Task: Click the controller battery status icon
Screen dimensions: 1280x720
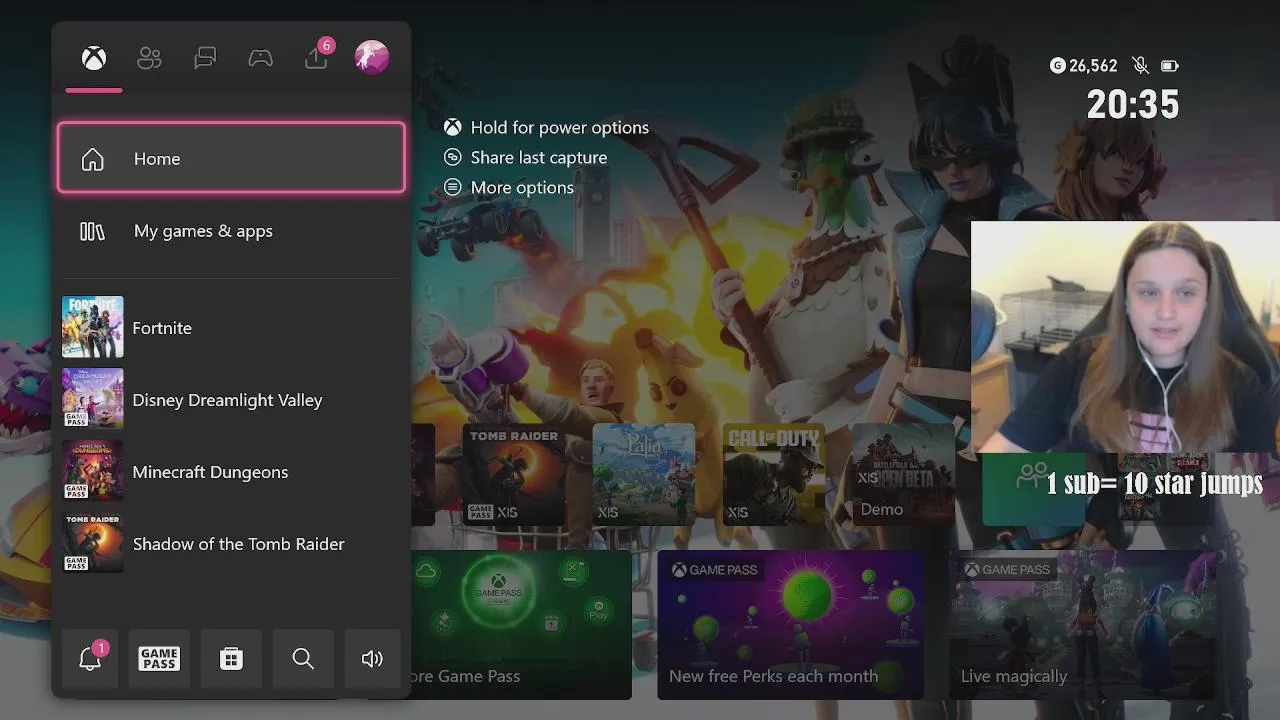Action: tap(1169, 66)
